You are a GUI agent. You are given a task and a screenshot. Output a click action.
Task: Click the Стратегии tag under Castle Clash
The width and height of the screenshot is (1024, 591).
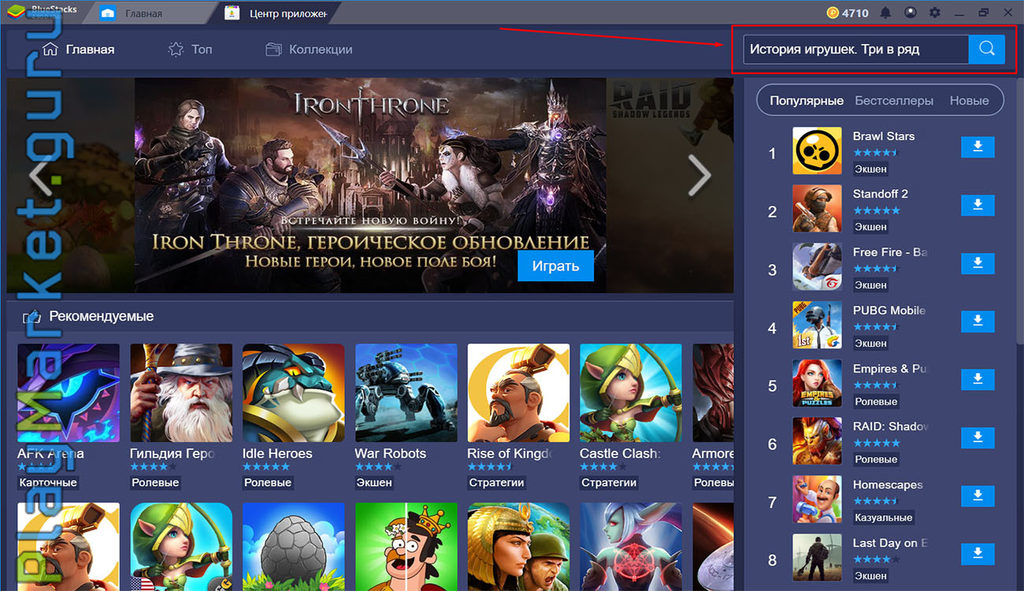[x=609, y=483]
